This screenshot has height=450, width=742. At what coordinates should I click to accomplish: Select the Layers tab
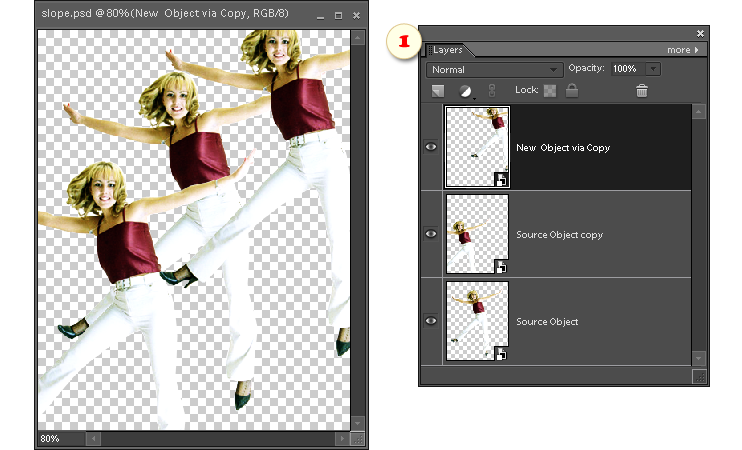pos(447,50)
